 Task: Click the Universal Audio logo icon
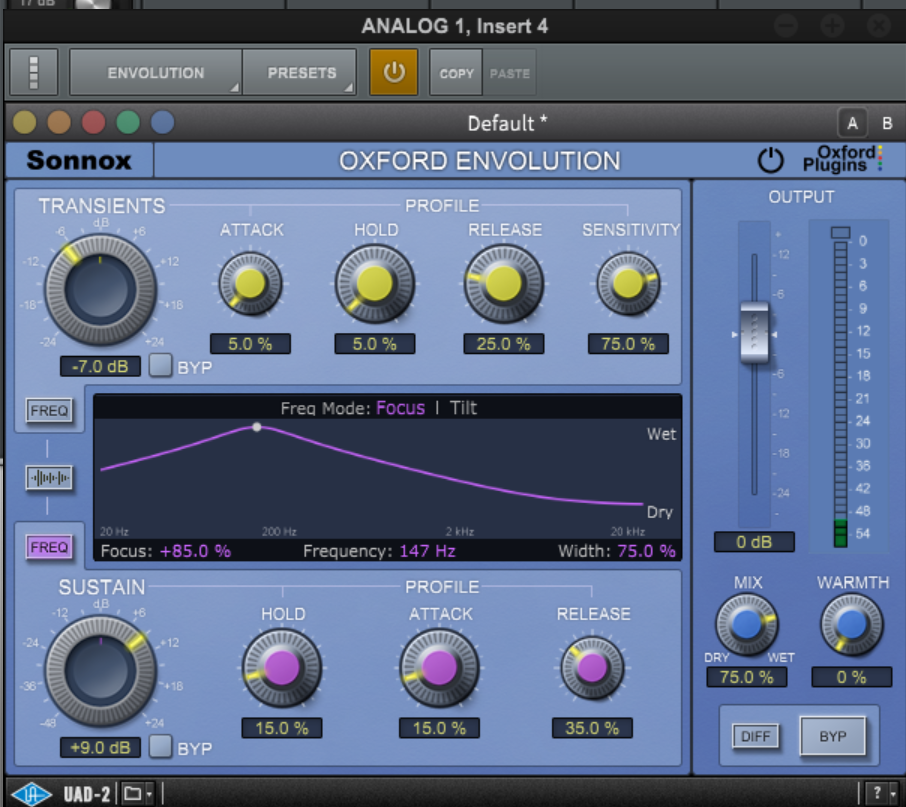tap(31, 794)
